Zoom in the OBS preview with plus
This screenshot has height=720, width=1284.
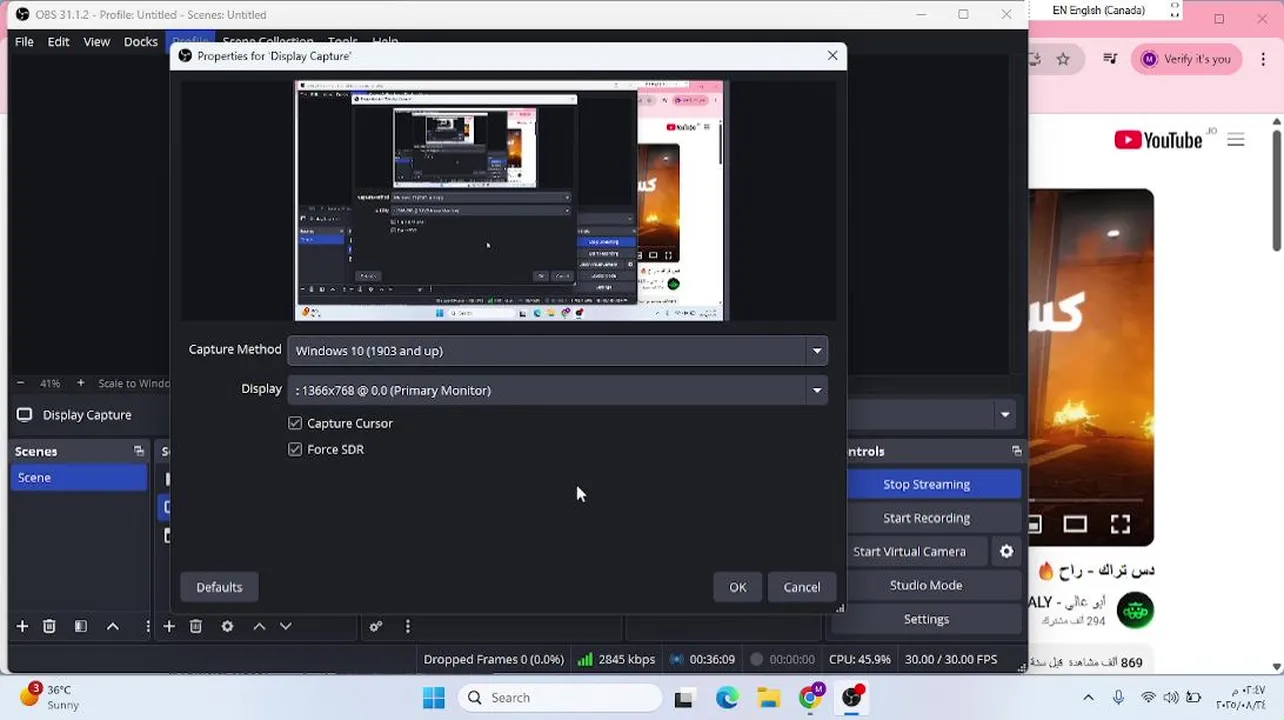click(x=81, y=383)
